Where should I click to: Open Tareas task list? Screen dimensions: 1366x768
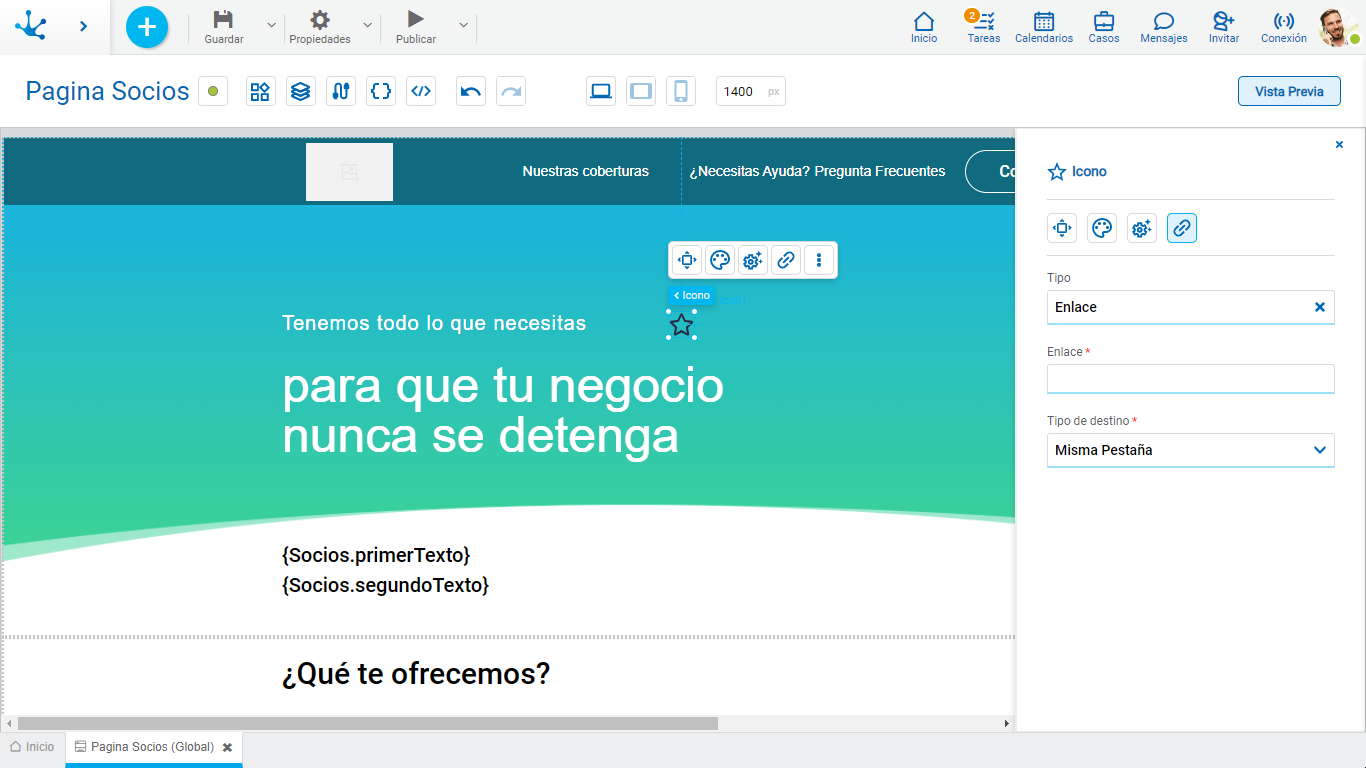[x=984, y=27]
